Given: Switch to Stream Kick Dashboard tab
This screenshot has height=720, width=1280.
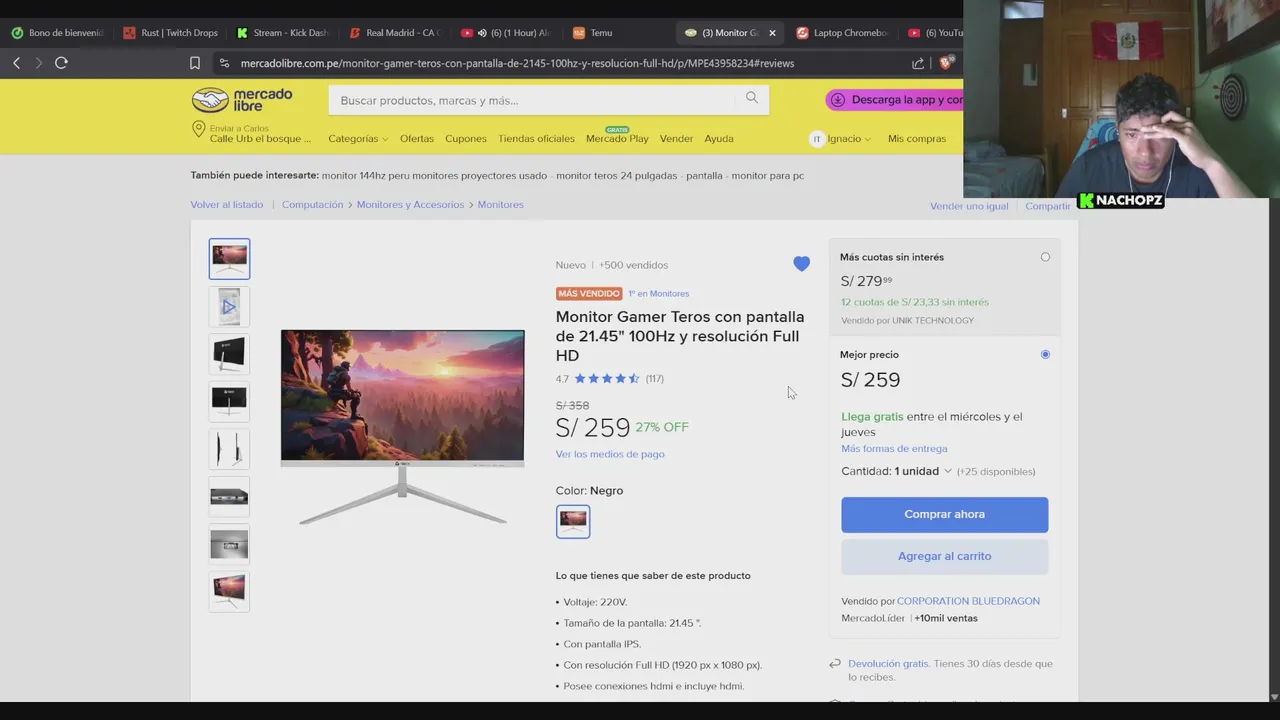Looking at the screenshot, I should (281, 33).
